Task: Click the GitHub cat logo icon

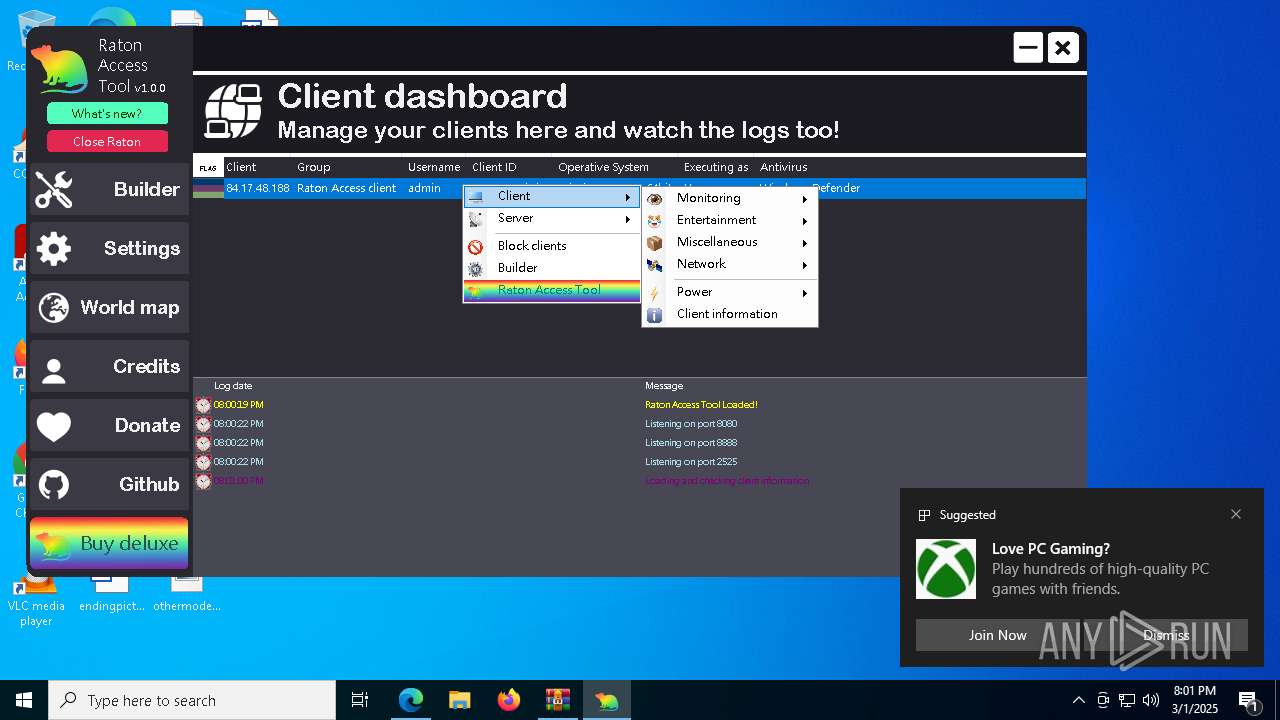Action: click(54, 486)
